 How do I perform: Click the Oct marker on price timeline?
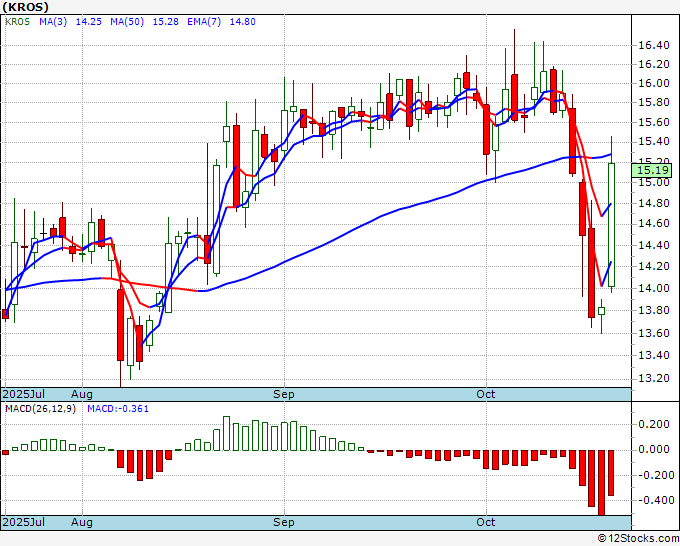point(486,394)
